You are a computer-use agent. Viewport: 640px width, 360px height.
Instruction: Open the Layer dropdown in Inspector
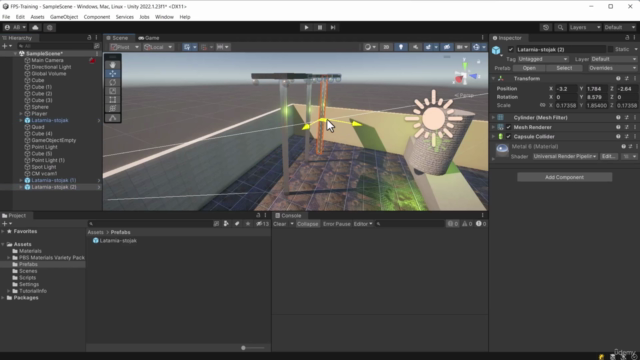613,59
